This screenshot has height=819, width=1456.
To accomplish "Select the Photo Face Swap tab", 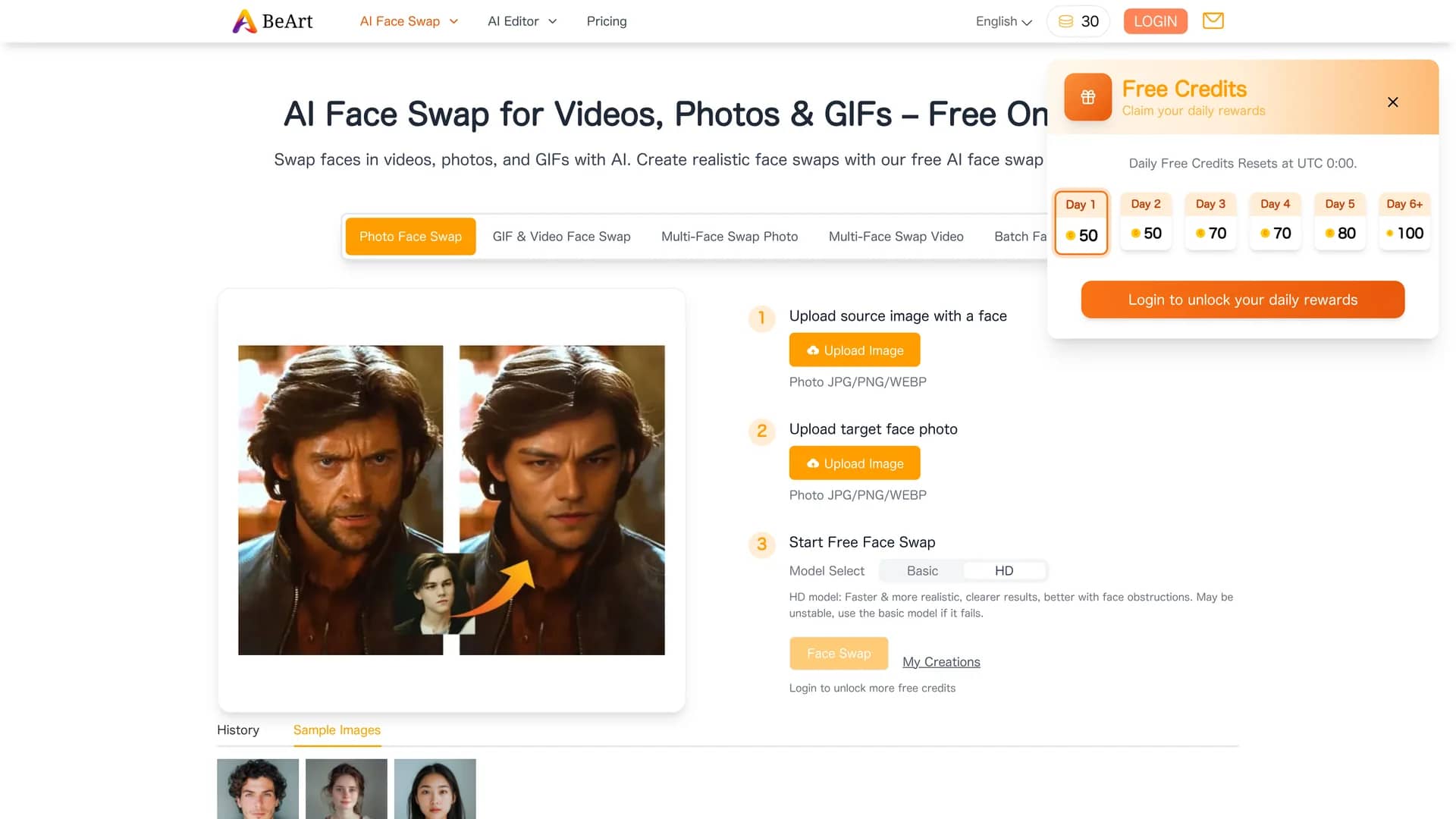I will click(x=410, y=237).
